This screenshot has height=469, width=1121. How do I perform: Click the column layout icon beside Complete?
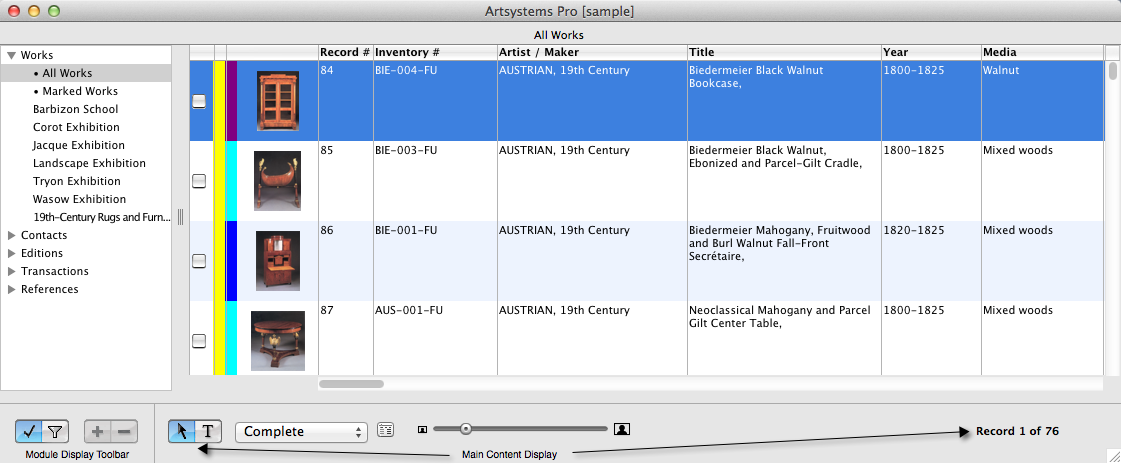pos(387,430)
